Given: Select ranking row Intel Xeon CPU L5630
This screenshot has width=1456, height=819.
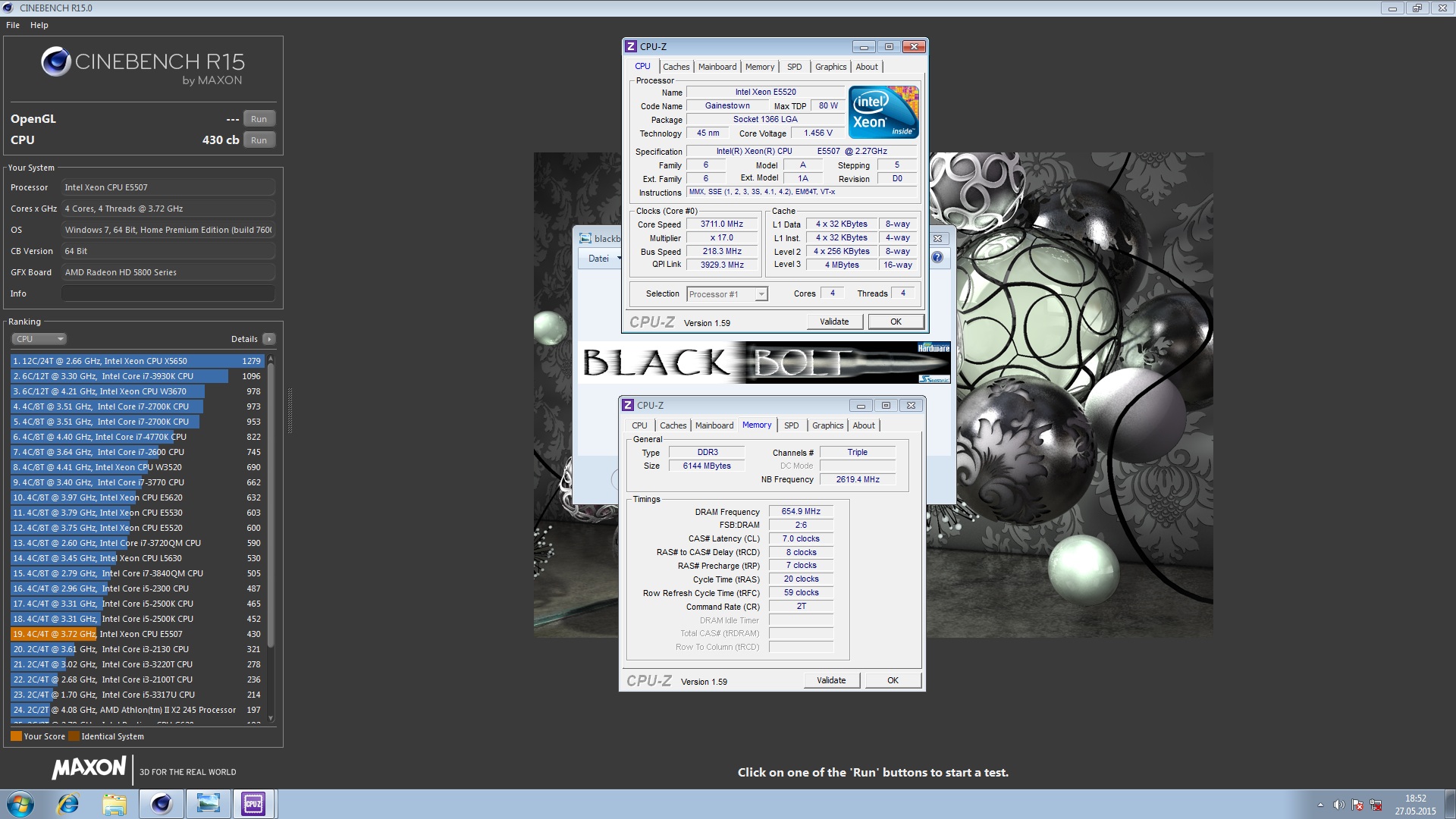Looking at the screenshot, I should [x=136, y=558].
